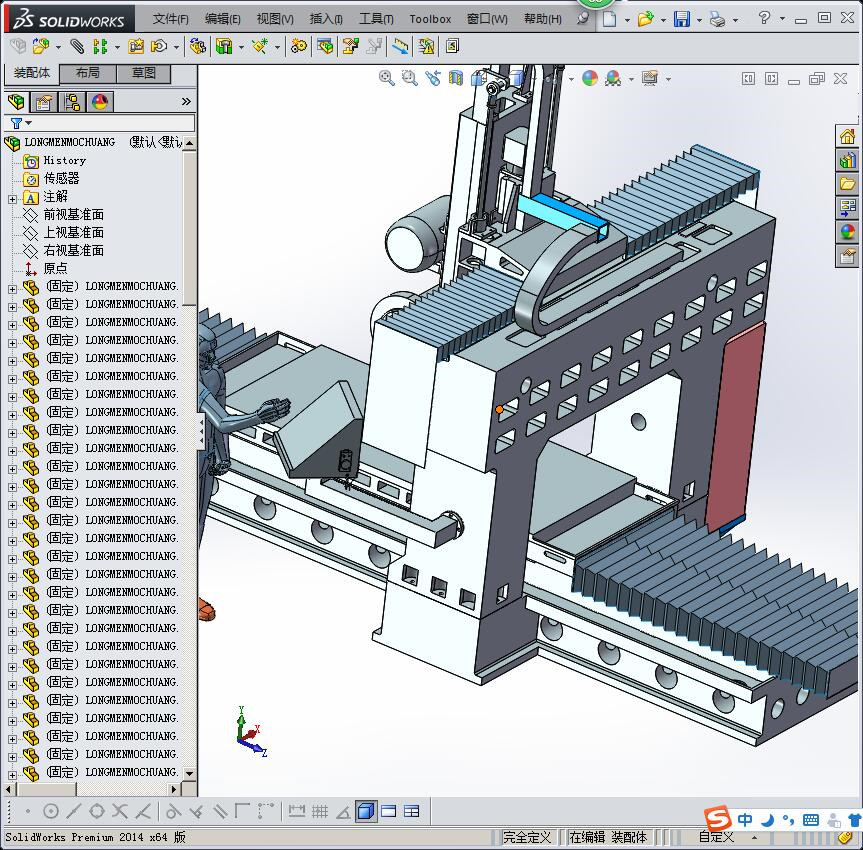
Task: Toggle the grid snap icon in bottom toolbar
Action: 320,811
